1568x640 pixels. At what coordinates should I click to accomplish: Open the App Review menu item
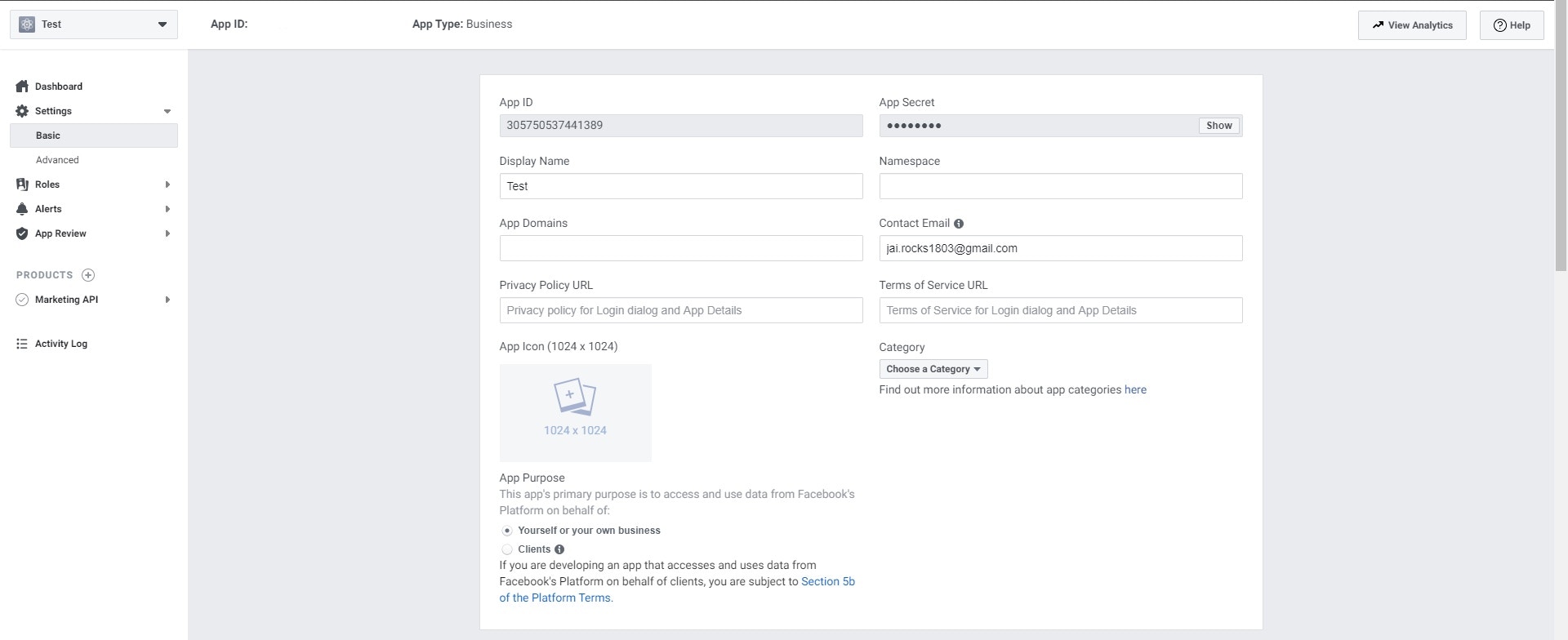60,233
